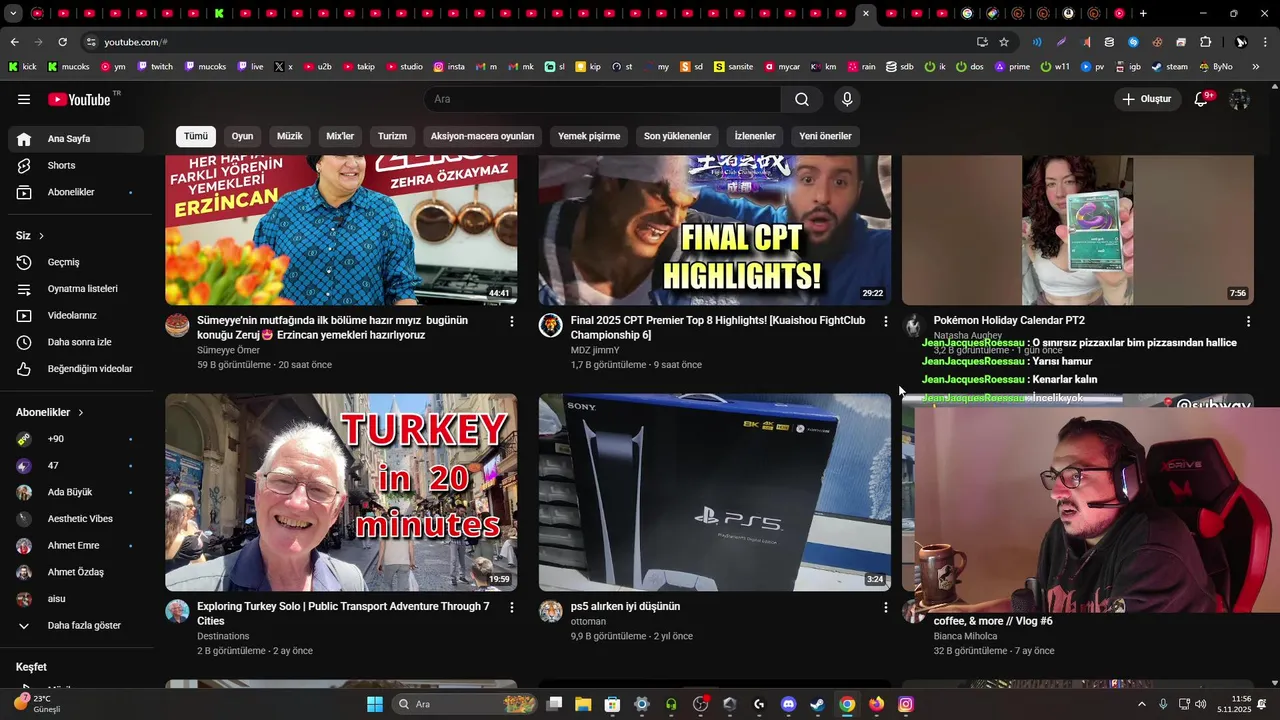Screen dimensions: 1280x720
Task: Select the Yemek pişirme filter chip
Action: (x=589, y=136)
